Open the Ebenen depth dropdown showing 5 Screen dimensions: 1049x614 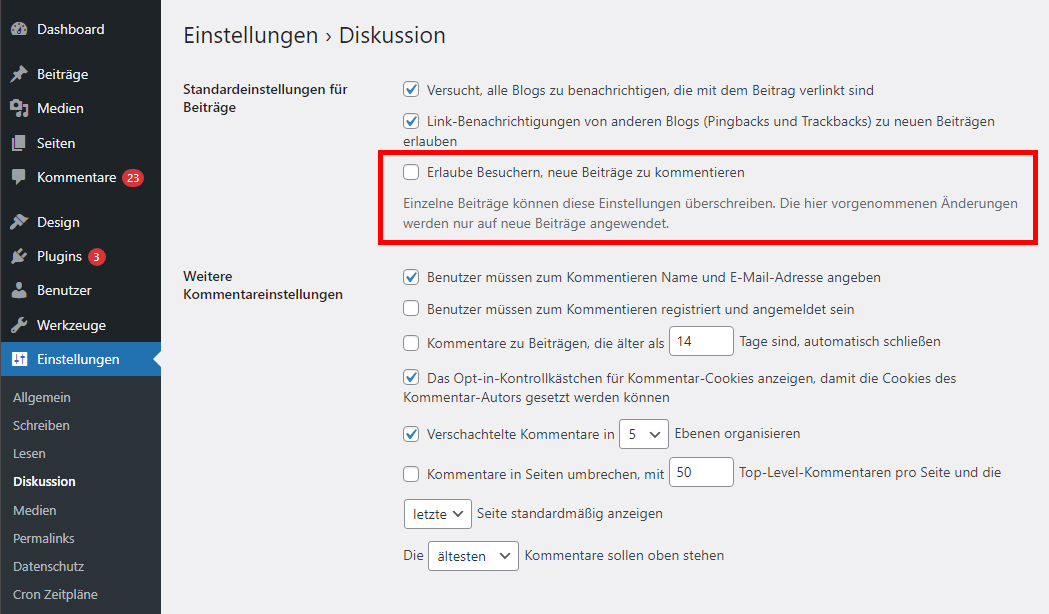click(644, 434)
